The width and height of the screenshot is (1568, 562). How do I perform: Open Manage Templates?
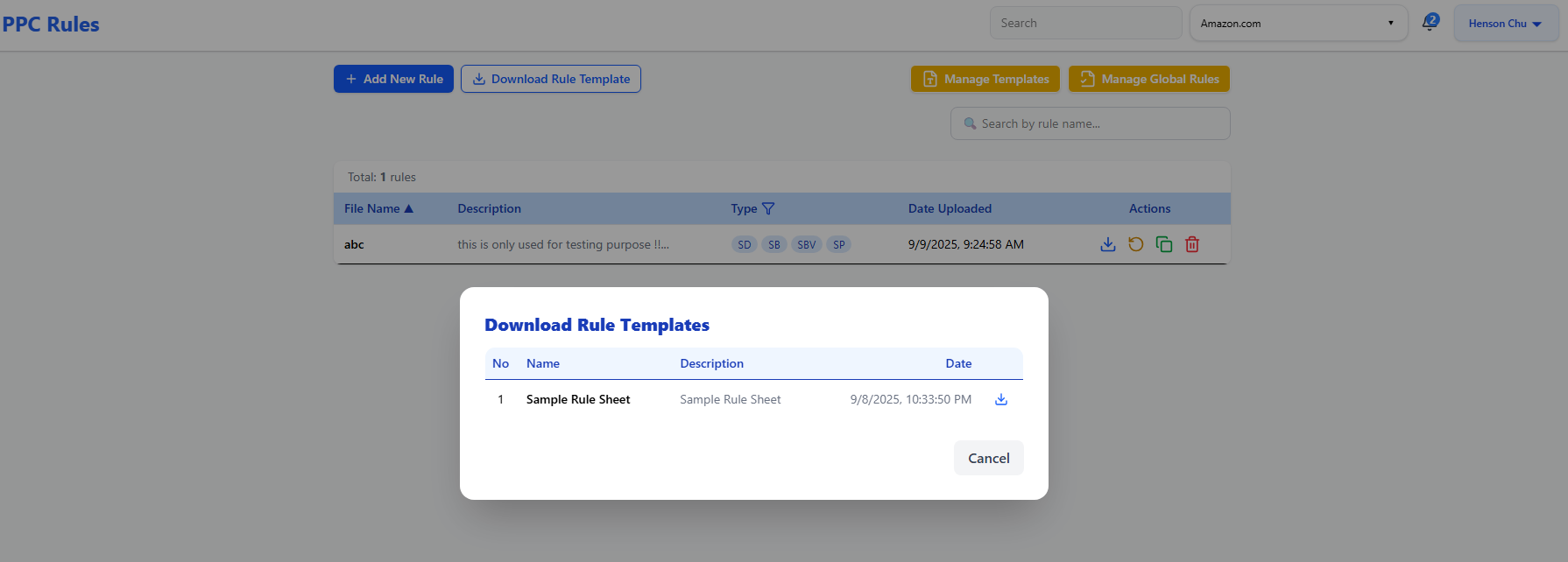(x=985, y=79)
